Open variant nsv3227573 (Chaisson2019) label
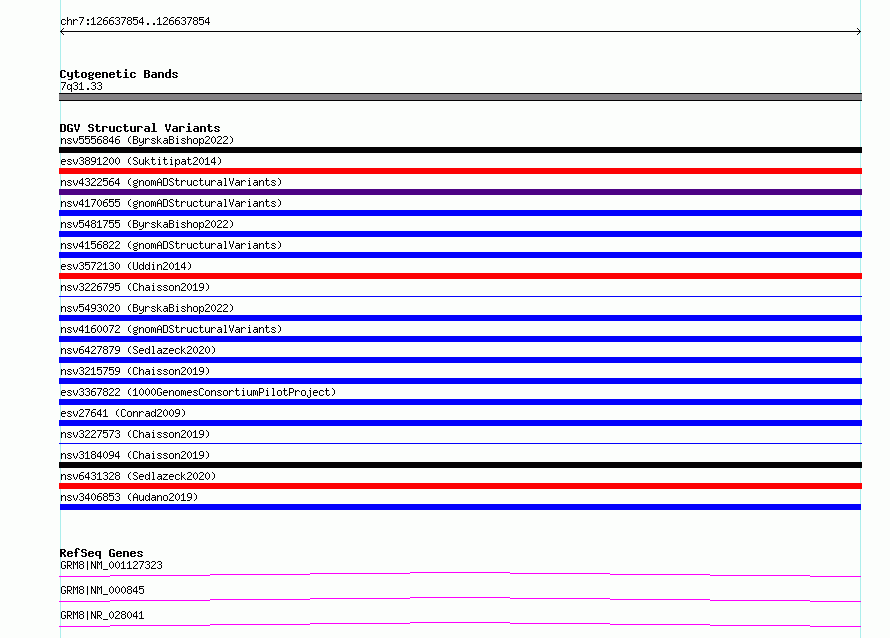Screen dimensions: 890x638 pos(135,434)
